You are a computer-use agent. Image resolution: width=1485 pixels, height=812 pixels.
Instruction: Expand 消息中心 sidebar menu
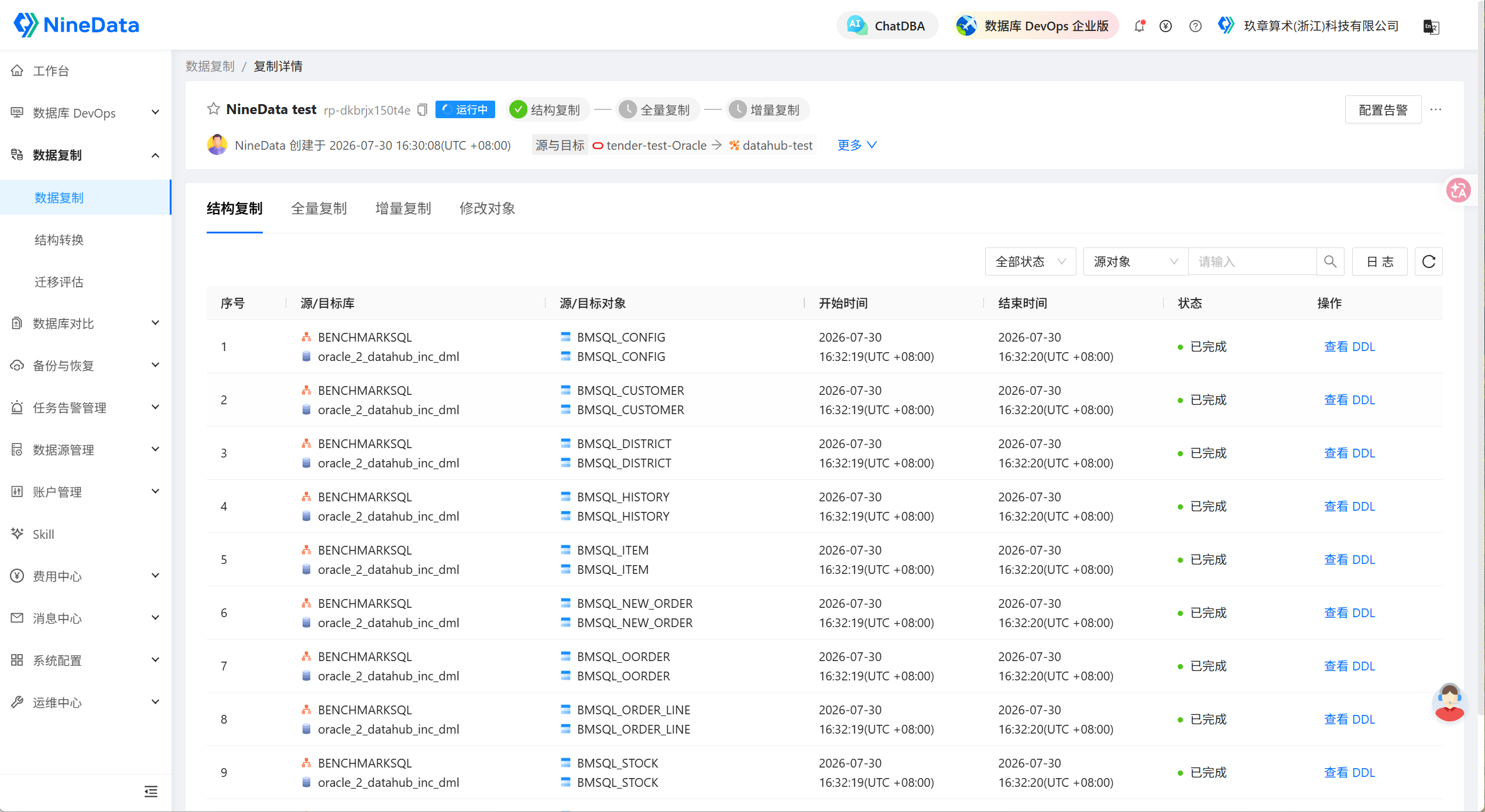tap(85, 618)
